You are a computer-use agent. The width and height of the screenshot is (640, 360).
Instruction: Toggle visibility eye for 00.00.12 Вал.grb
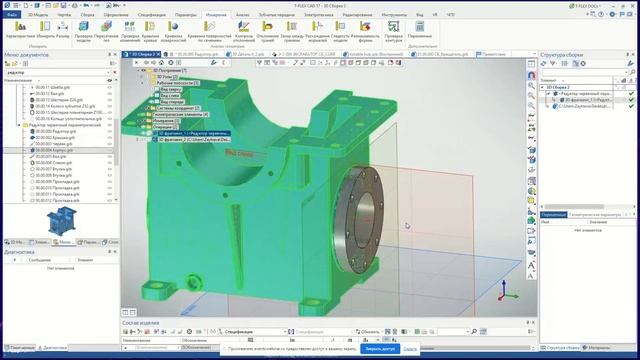pos(109,94)
